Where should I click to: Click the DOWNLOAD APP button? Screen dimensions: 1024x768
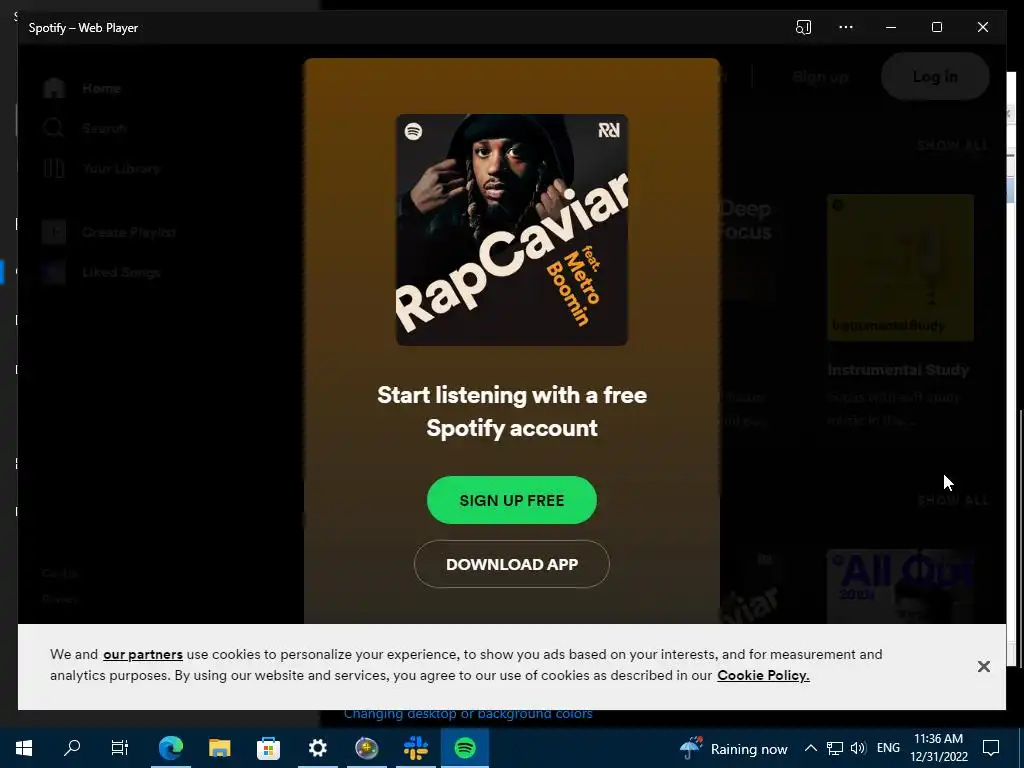coord(511,564)
